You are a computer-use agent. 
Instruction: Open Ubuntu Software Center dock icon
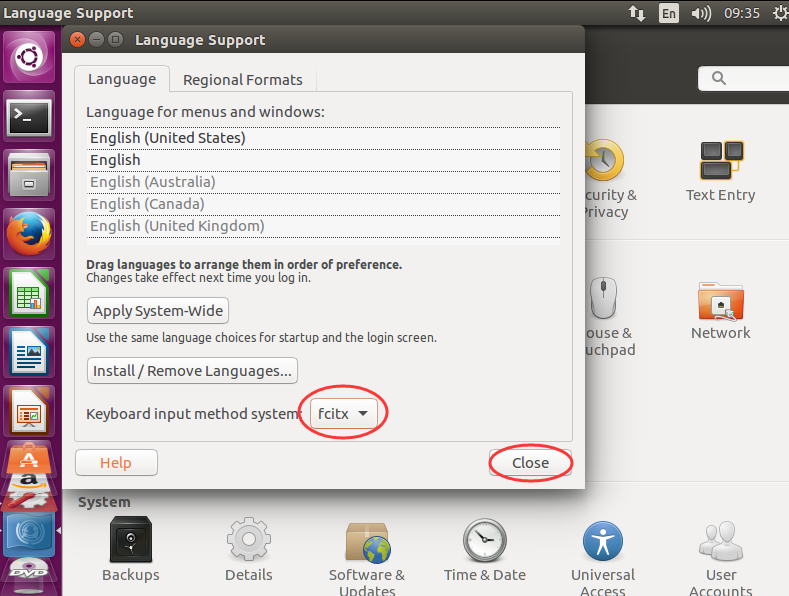(x=29, y=457)
